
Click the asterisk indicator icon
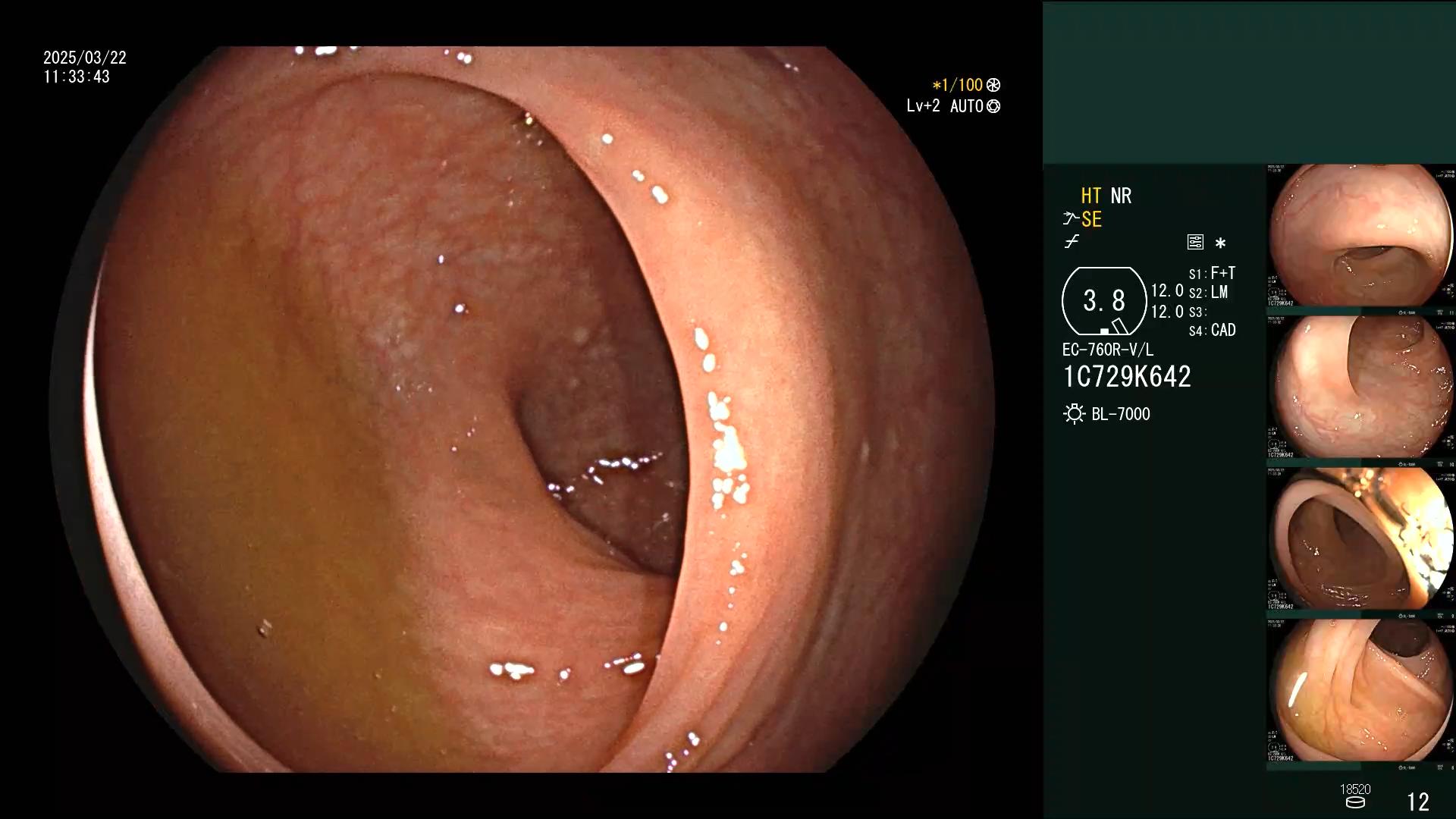pyautogui.click(x=1220, y=243)
